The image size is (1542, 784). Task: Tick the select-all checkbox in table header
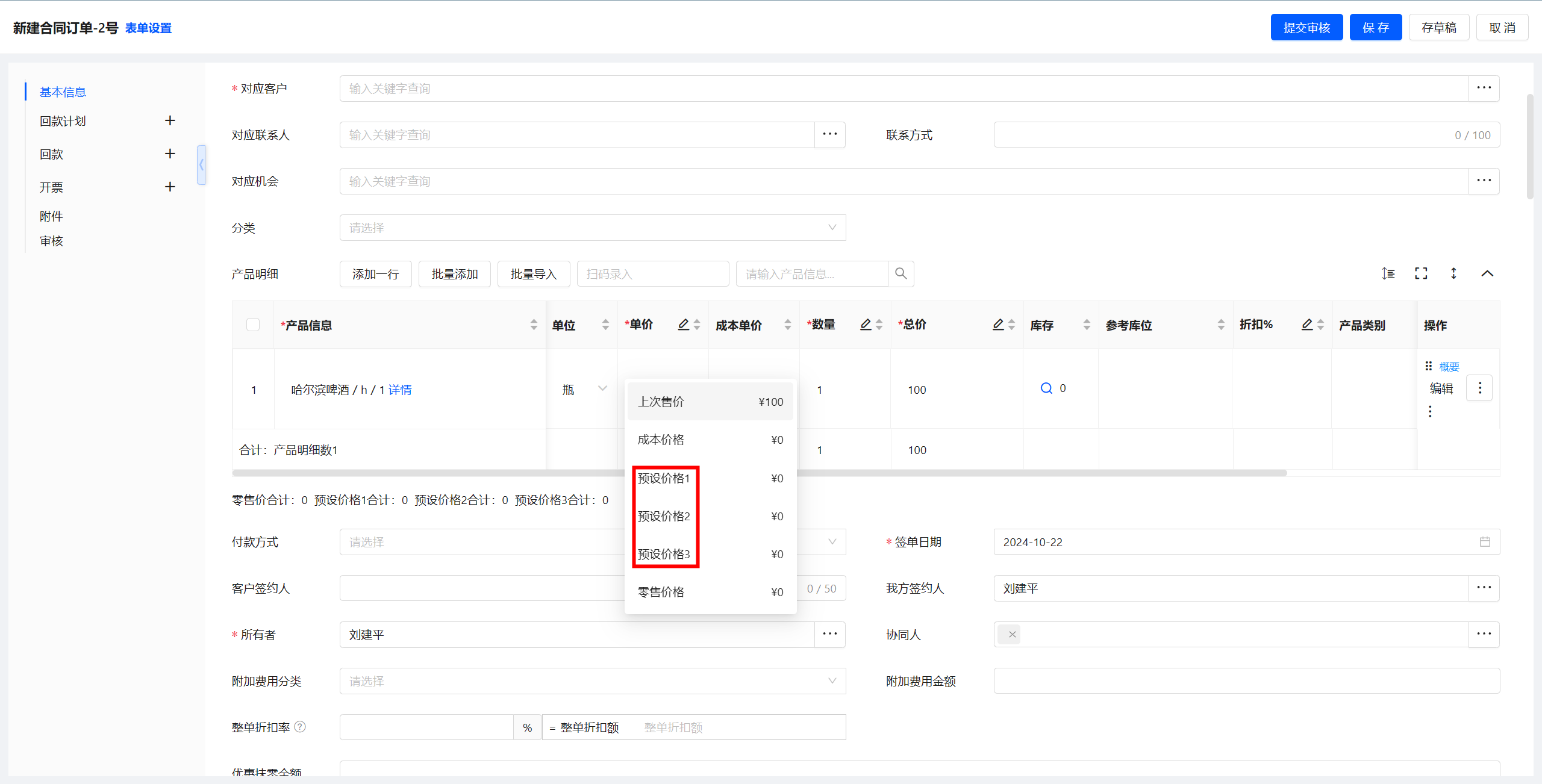pyautogui.click(x=253, y=325)
